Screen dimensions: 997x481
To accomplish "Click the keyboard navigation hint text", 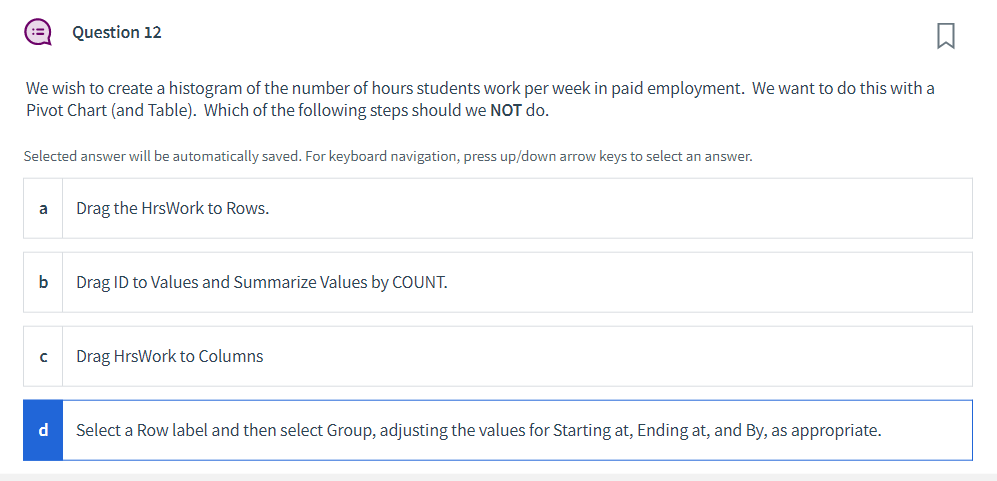I will (x=388, y=157).
